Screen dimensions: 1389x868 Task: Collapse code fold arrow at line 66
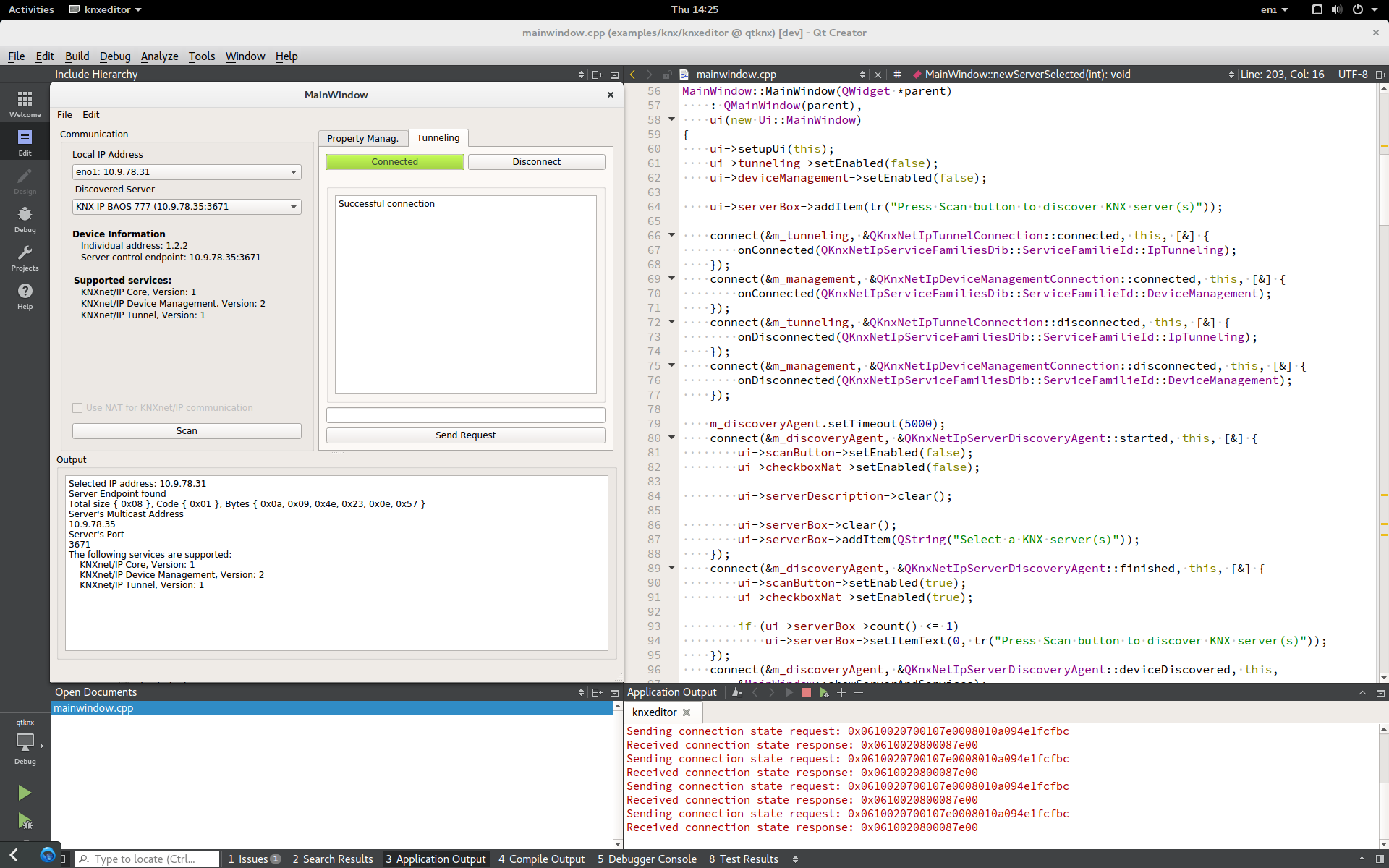(x=671, y=235)
